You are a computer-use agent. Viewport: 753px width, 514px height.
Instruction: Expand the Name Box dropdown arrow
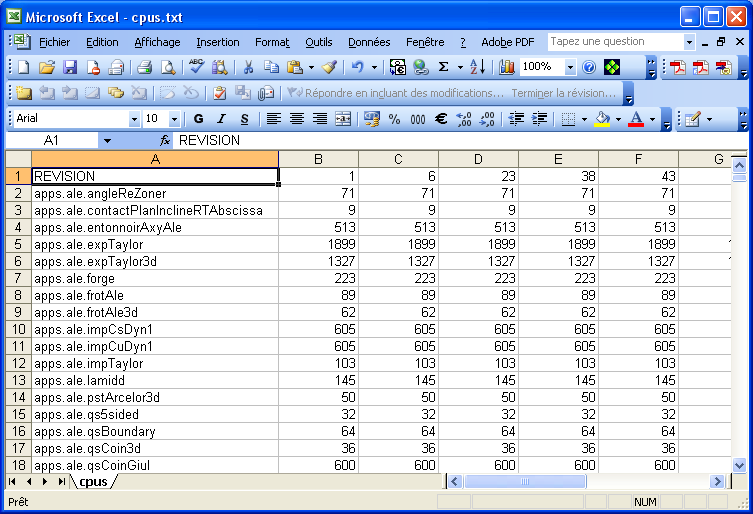click(x=108, y=141)
